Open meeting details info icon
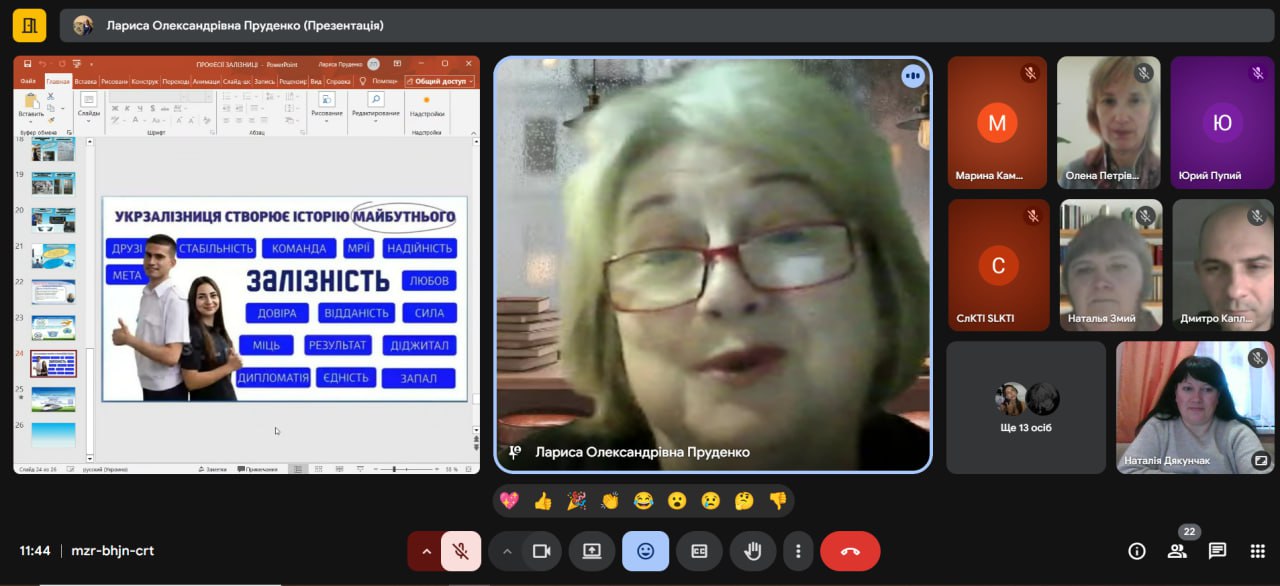Viewport: 1280px width, 586px height. pyautogui.click(x=1136, y=551)
